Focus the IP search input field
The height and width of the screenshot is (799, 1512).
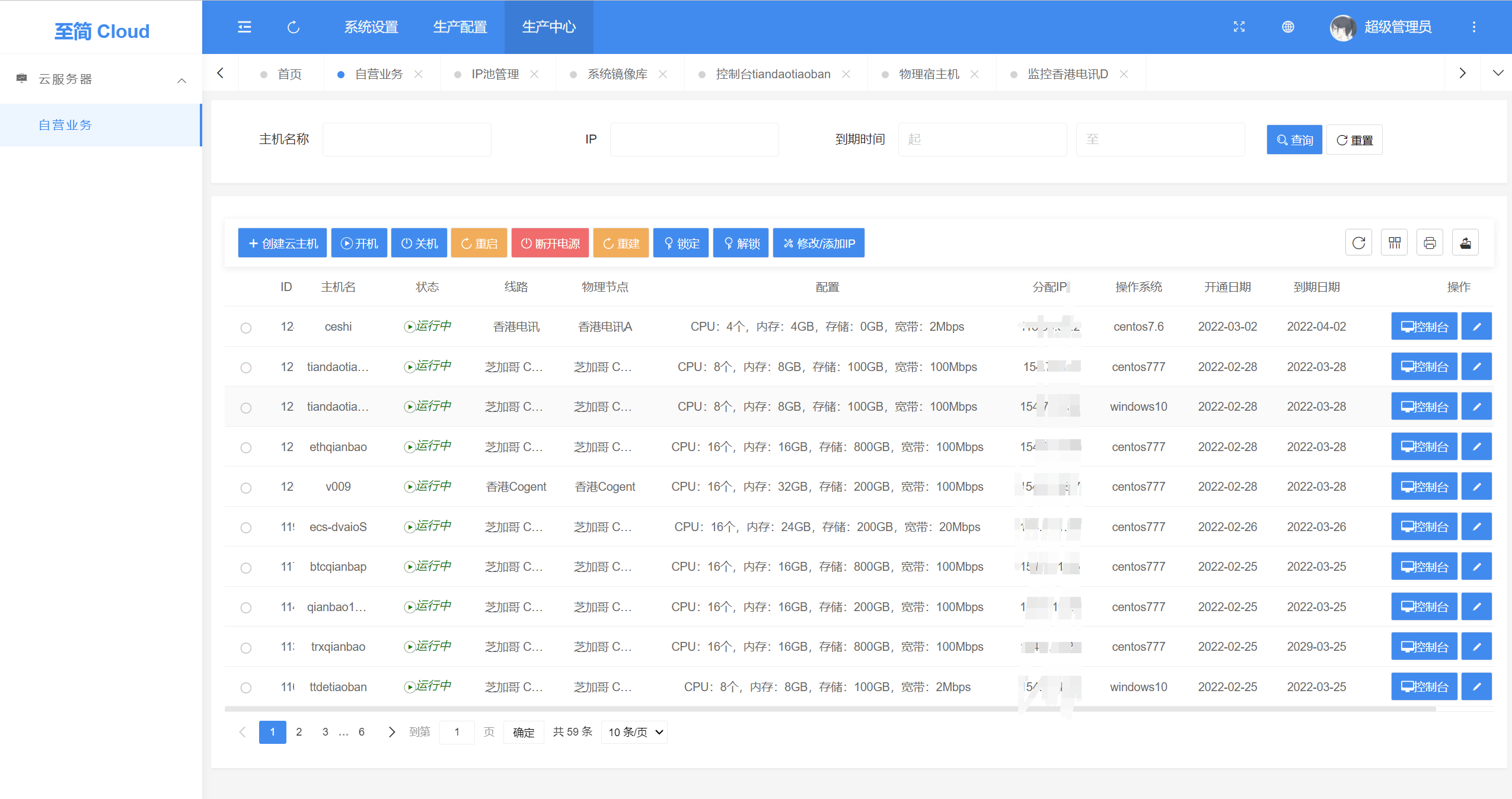point(694,139)
